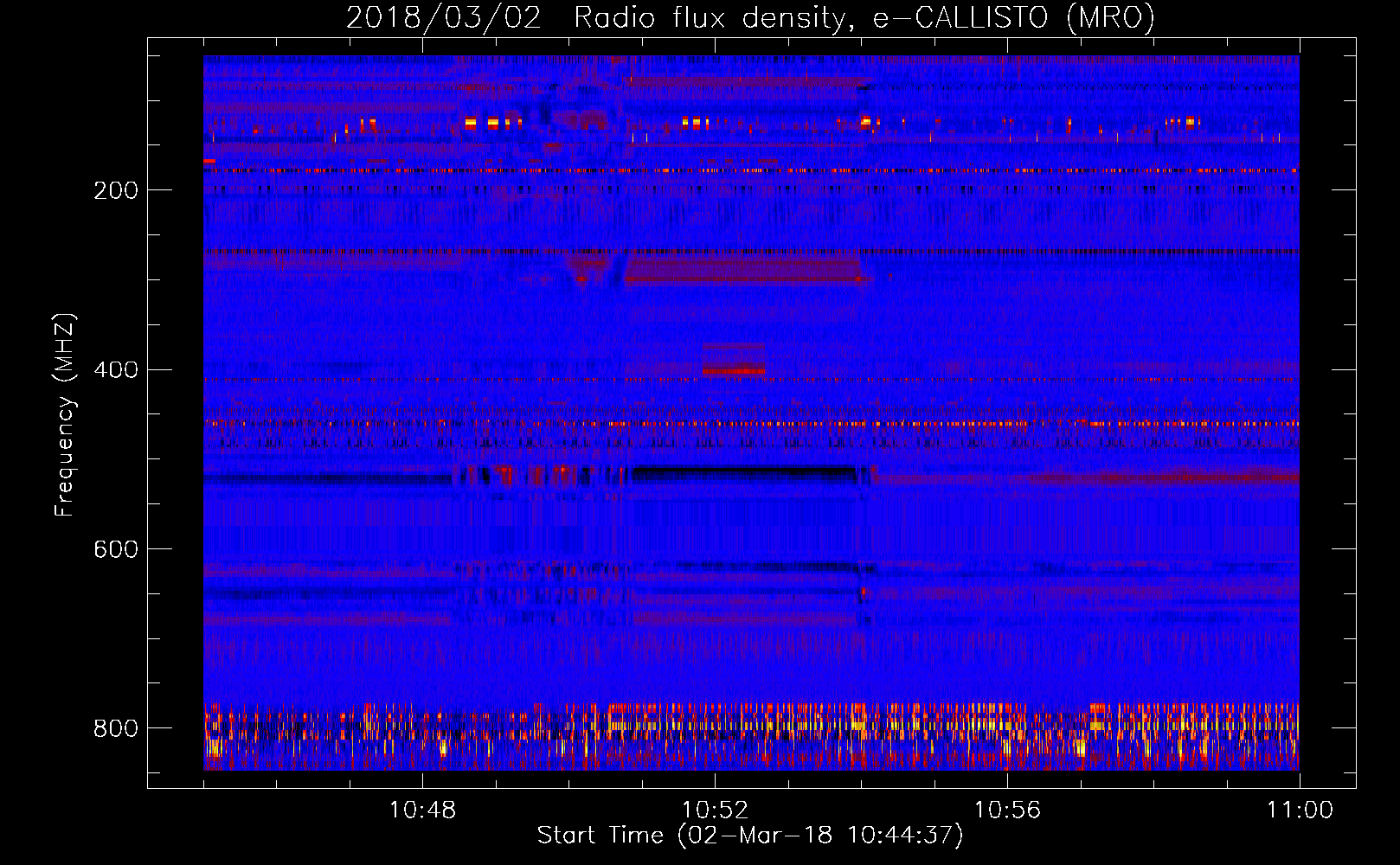Select the 600 frequency tick label

click(116, 550)
